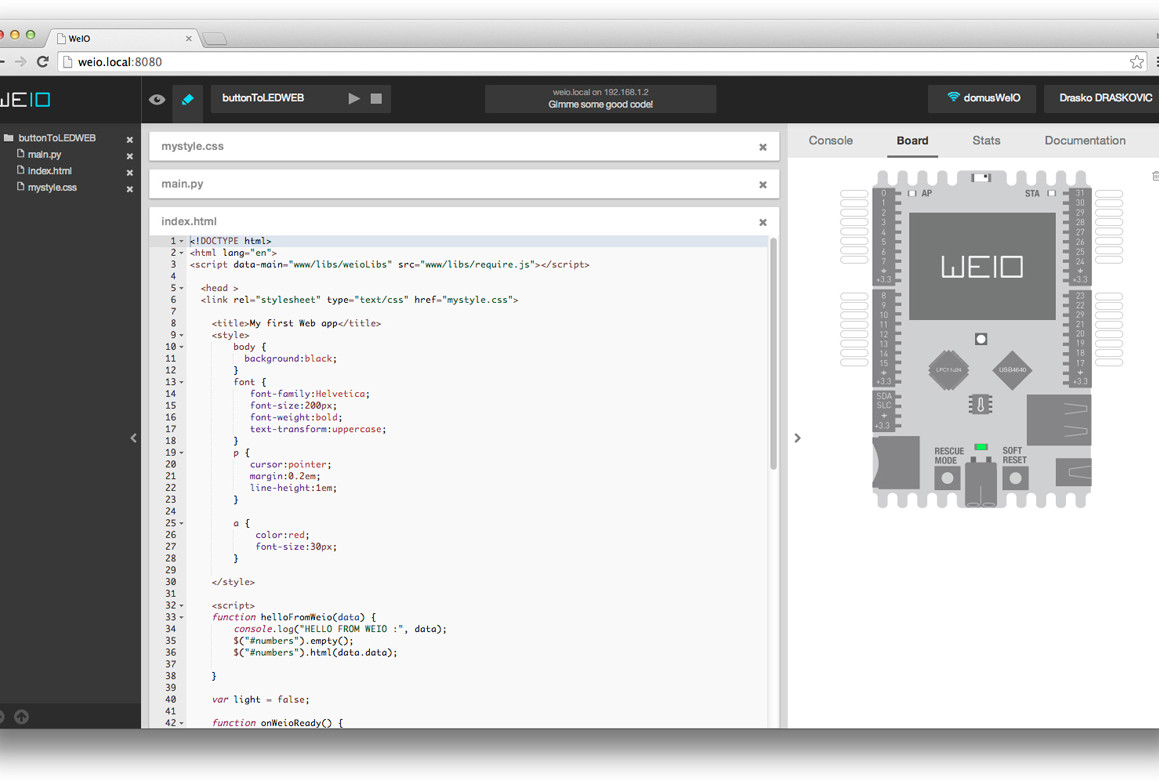Stop the running project
This screenshot has height=781, width=1159.
point(376,98)
